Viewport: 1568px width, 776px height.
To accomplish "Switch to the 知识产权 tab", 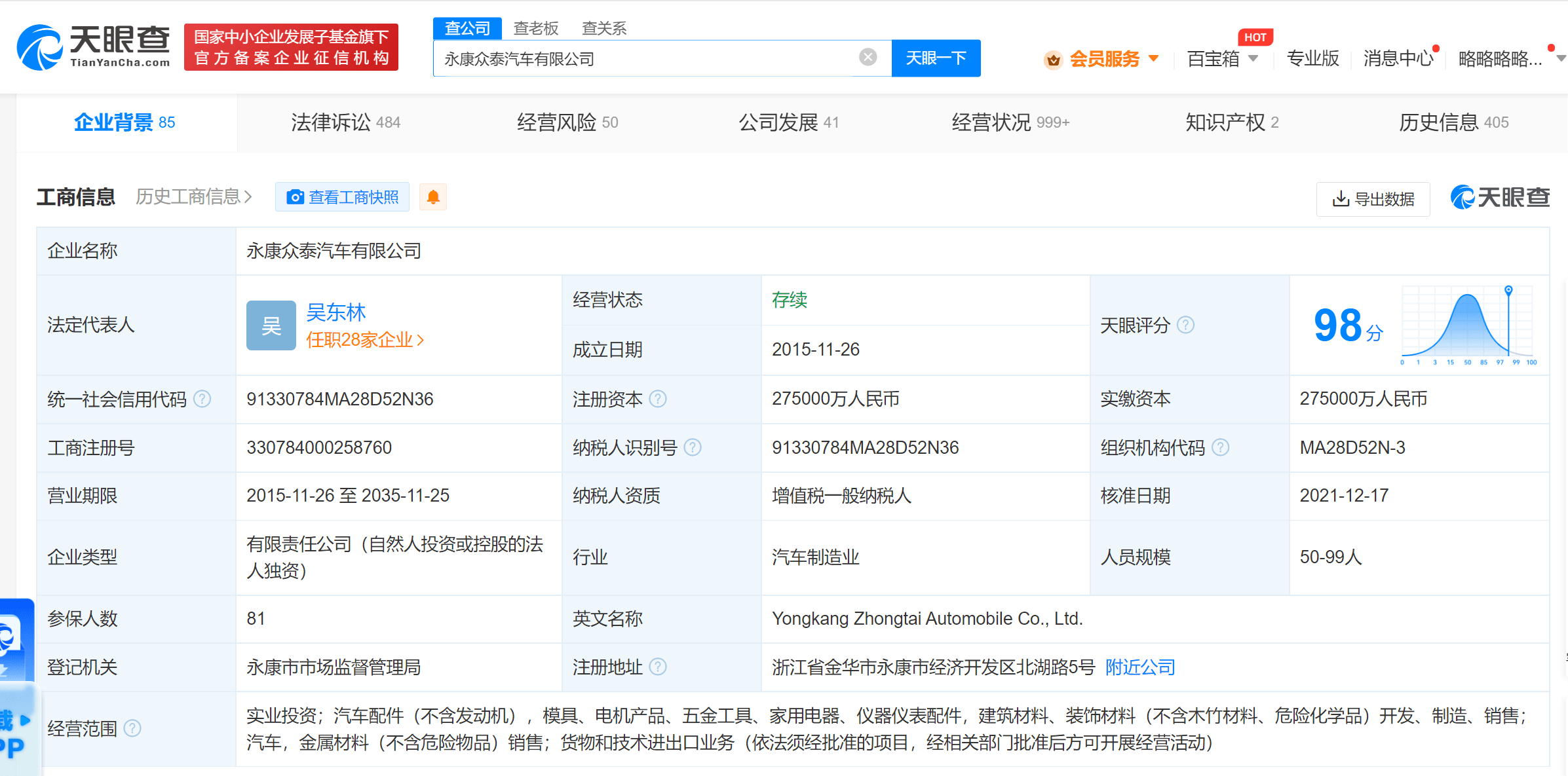I will click(1232, 122).
